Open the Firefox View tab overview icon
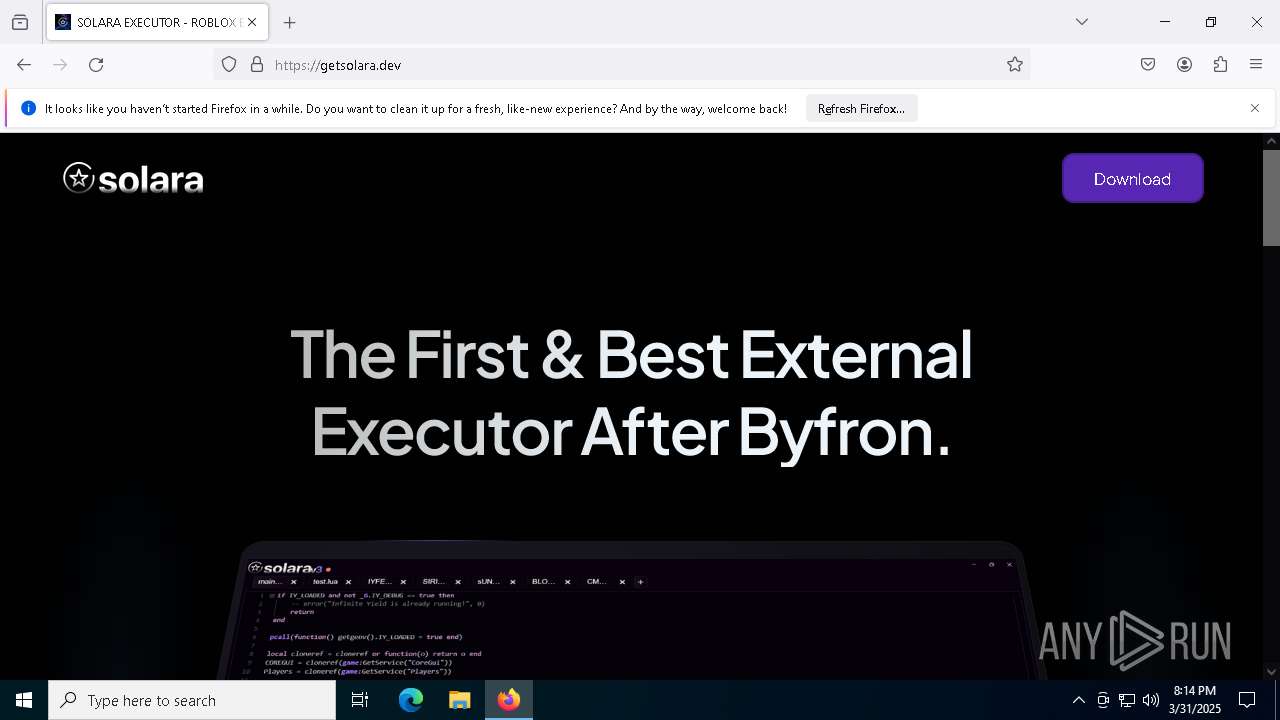Screen dimensions: 1280x720 (20, 22)
